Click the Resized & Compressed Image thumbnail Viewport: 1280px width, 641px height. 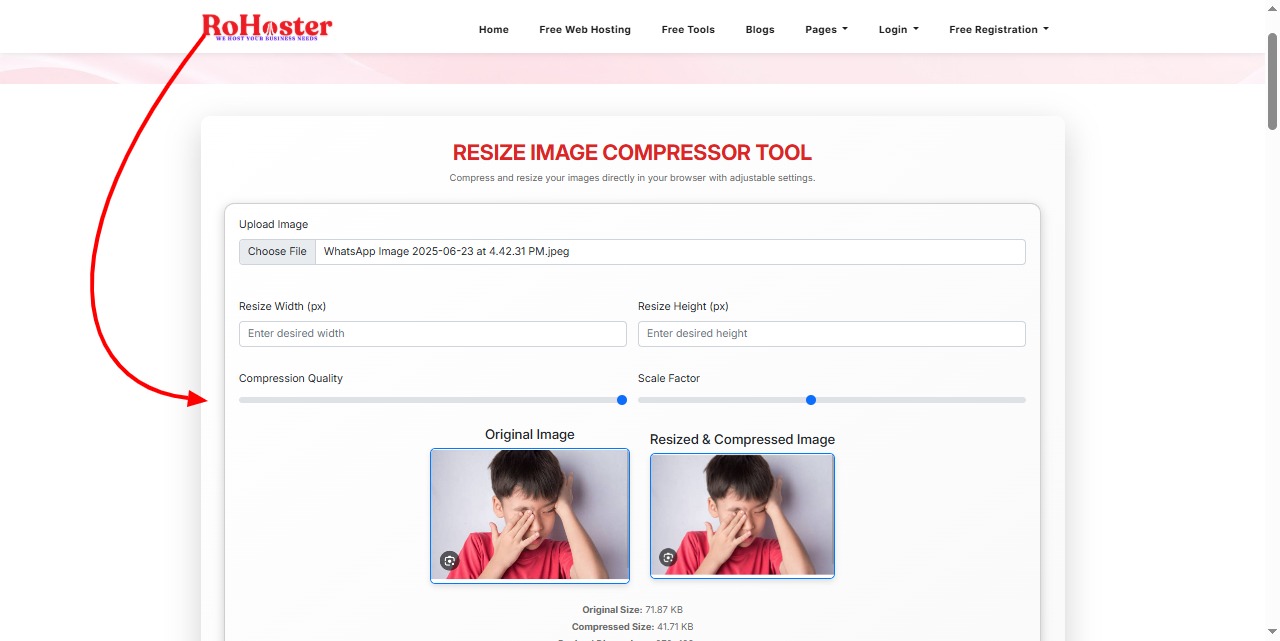(x=742, y=516)
